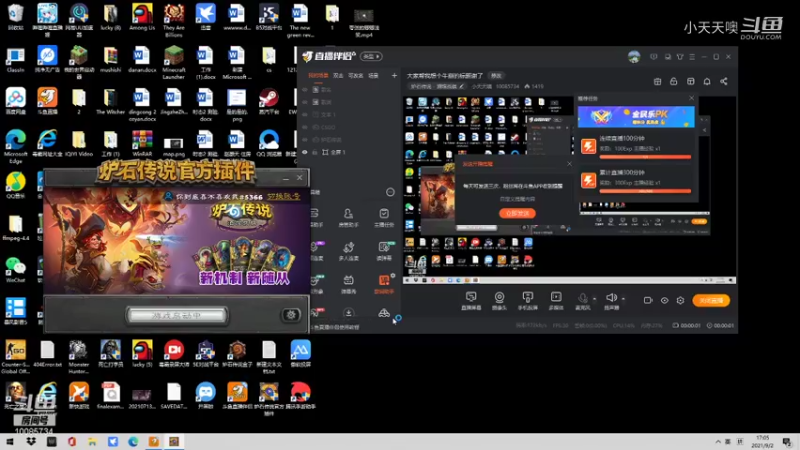Toggle visibility of second source row
This screenshot has width=800, height=450.
pos(305,102)
